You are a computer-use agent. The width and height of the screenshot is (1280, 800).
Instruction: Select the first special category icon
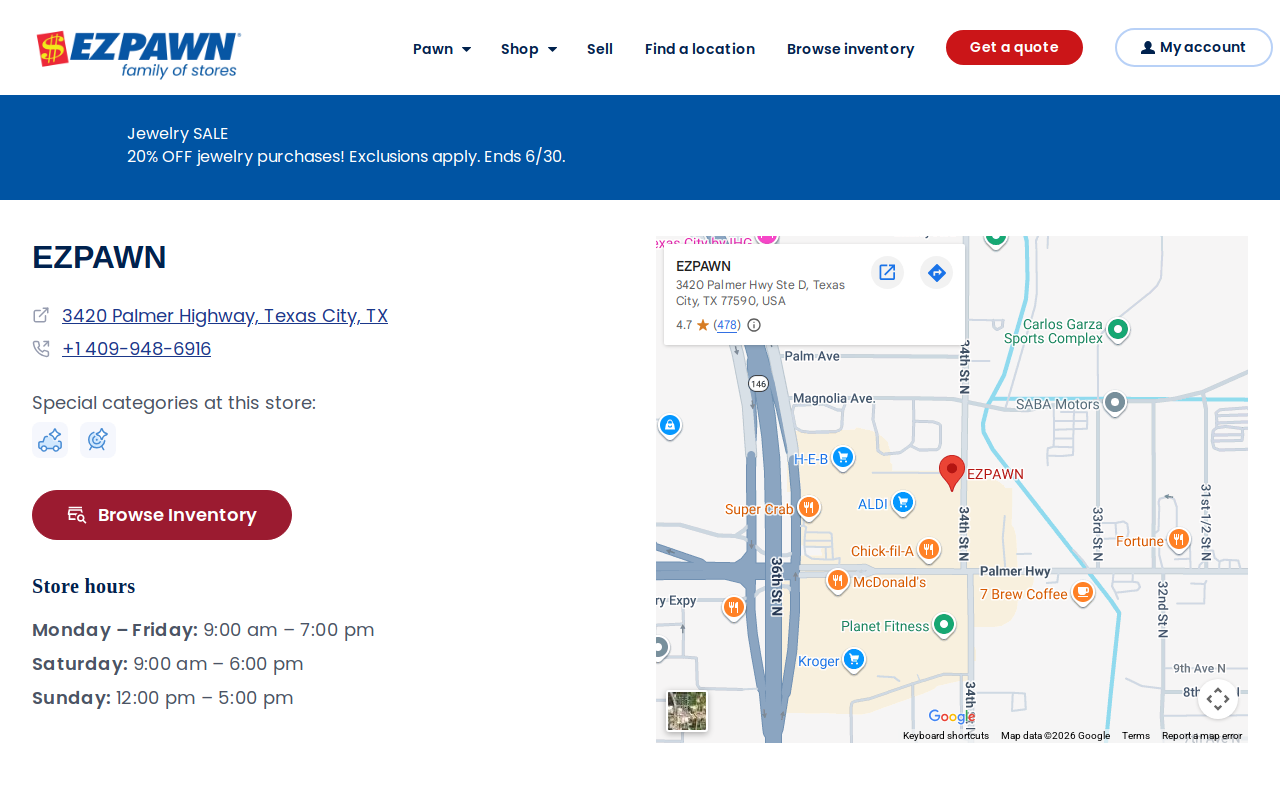50,440
